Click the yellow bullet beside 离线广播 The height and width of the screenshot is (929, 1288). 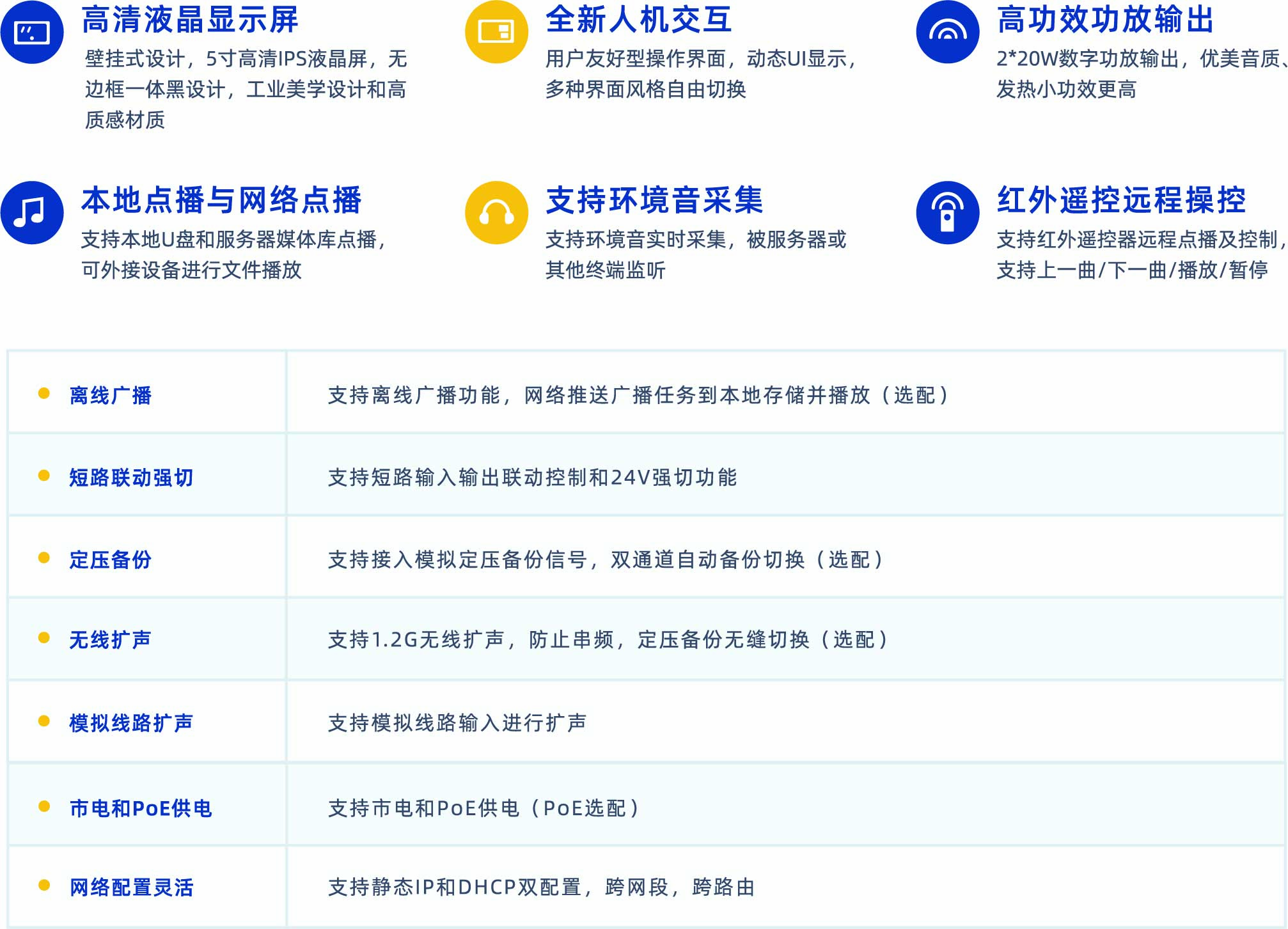44,393
